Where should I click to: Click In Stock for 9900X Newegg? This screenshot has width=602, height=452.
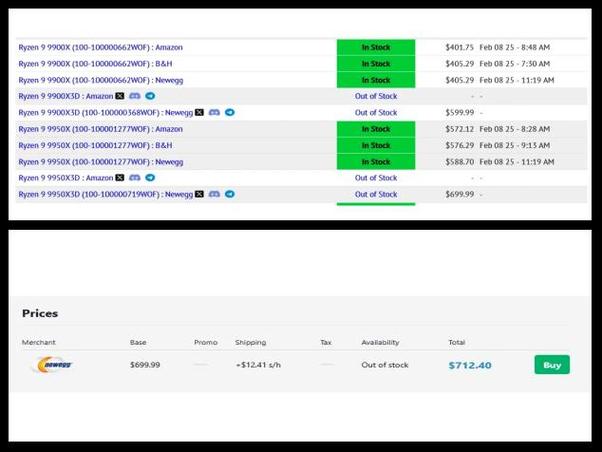coord(376,80)
